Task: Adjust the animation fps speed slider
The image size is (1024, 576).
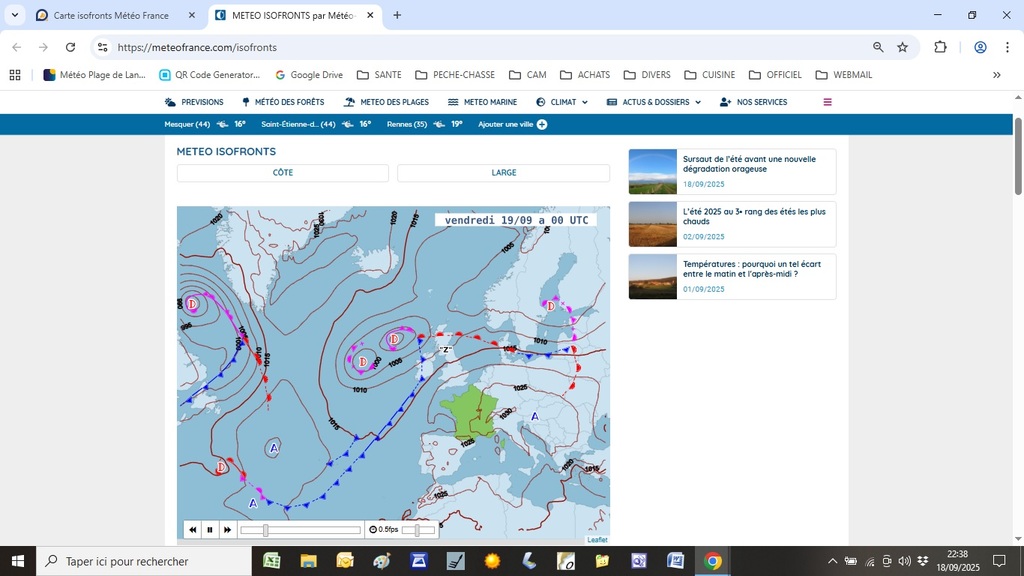Action: coord(417,530)
